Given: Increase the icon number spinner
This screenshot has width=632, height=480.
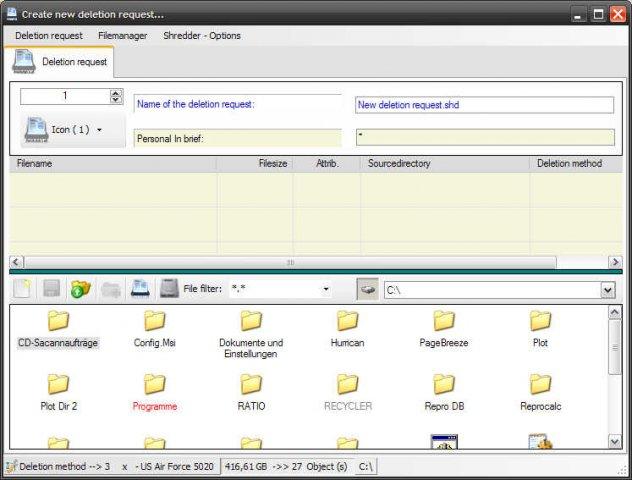Looking at the screenshot, I should pyautogui.click(x=116, y=93).
